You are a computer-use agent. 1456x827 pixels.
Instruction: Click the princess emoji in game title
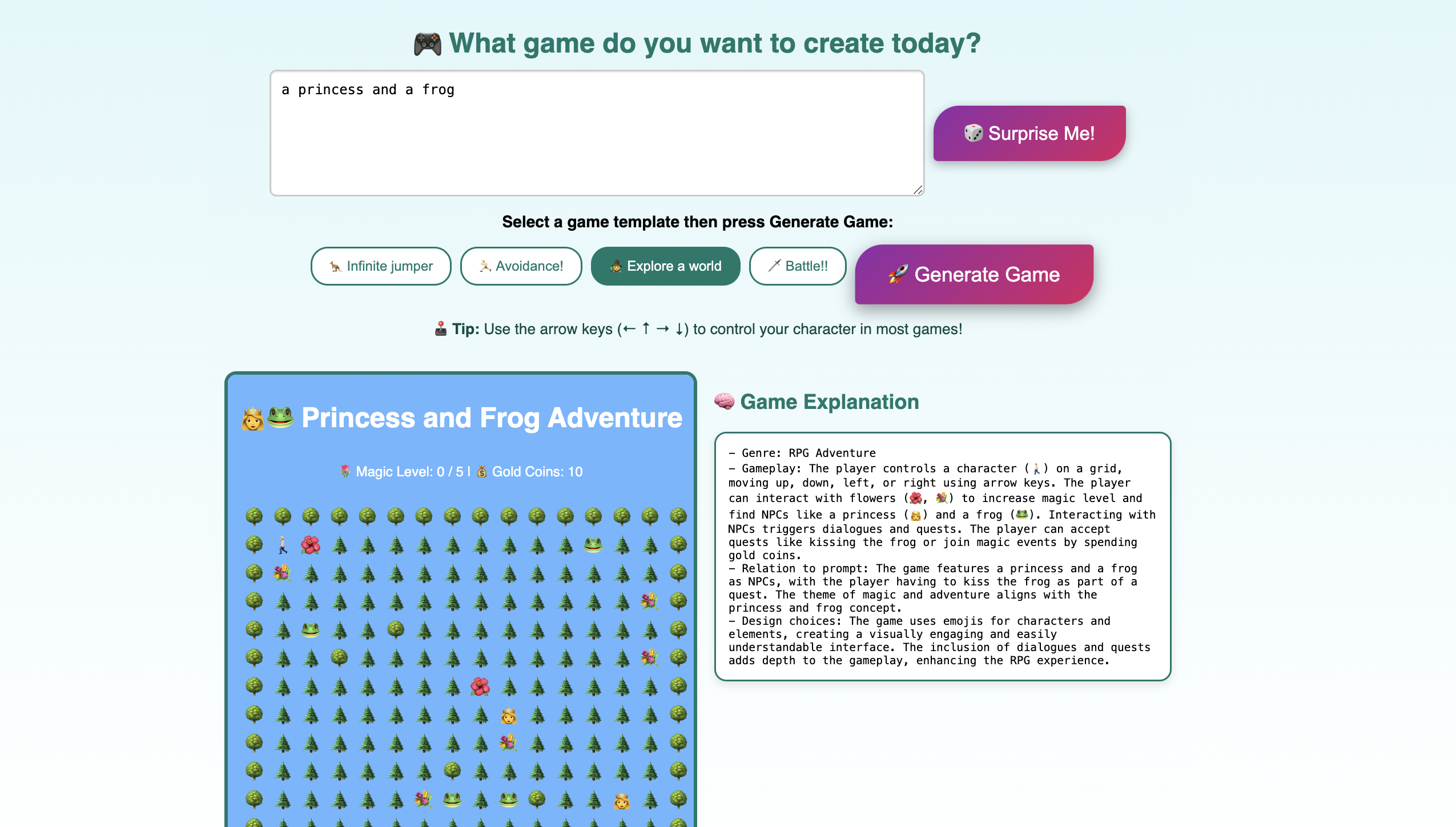point(252,419)
